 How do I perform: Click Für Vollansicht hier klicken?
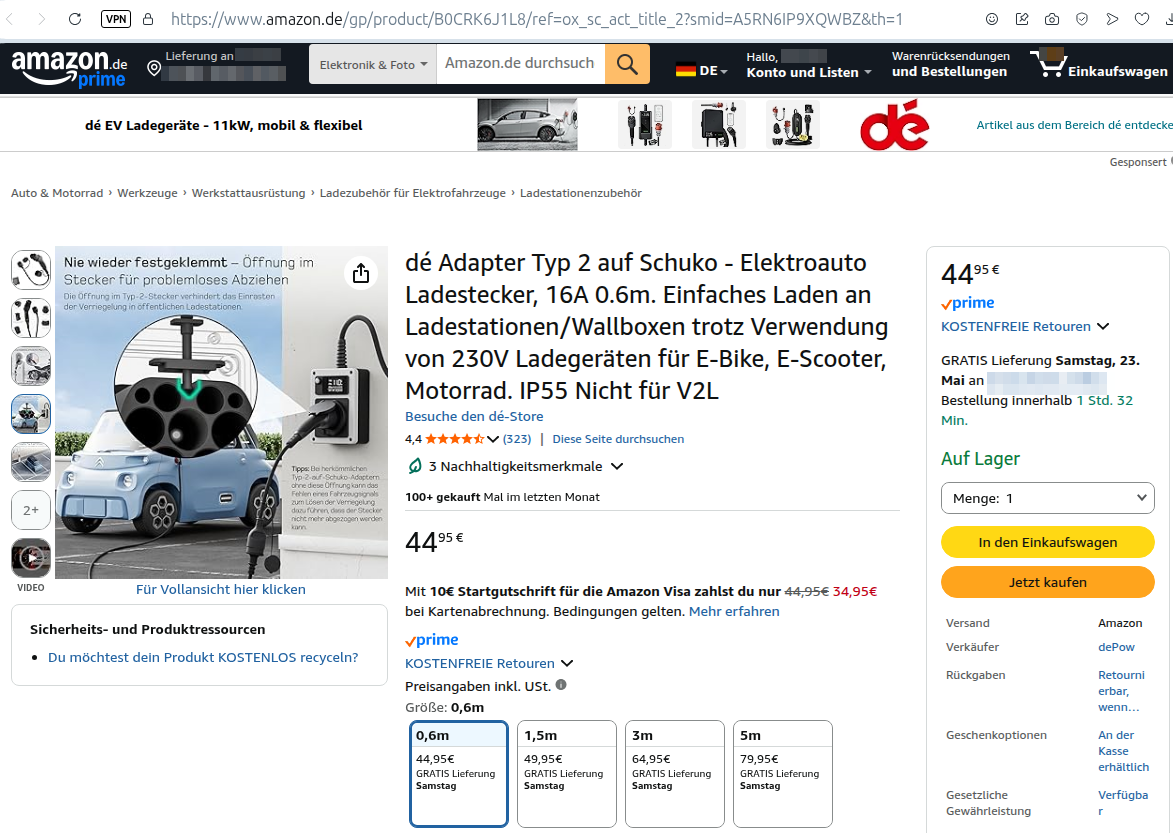221,589
